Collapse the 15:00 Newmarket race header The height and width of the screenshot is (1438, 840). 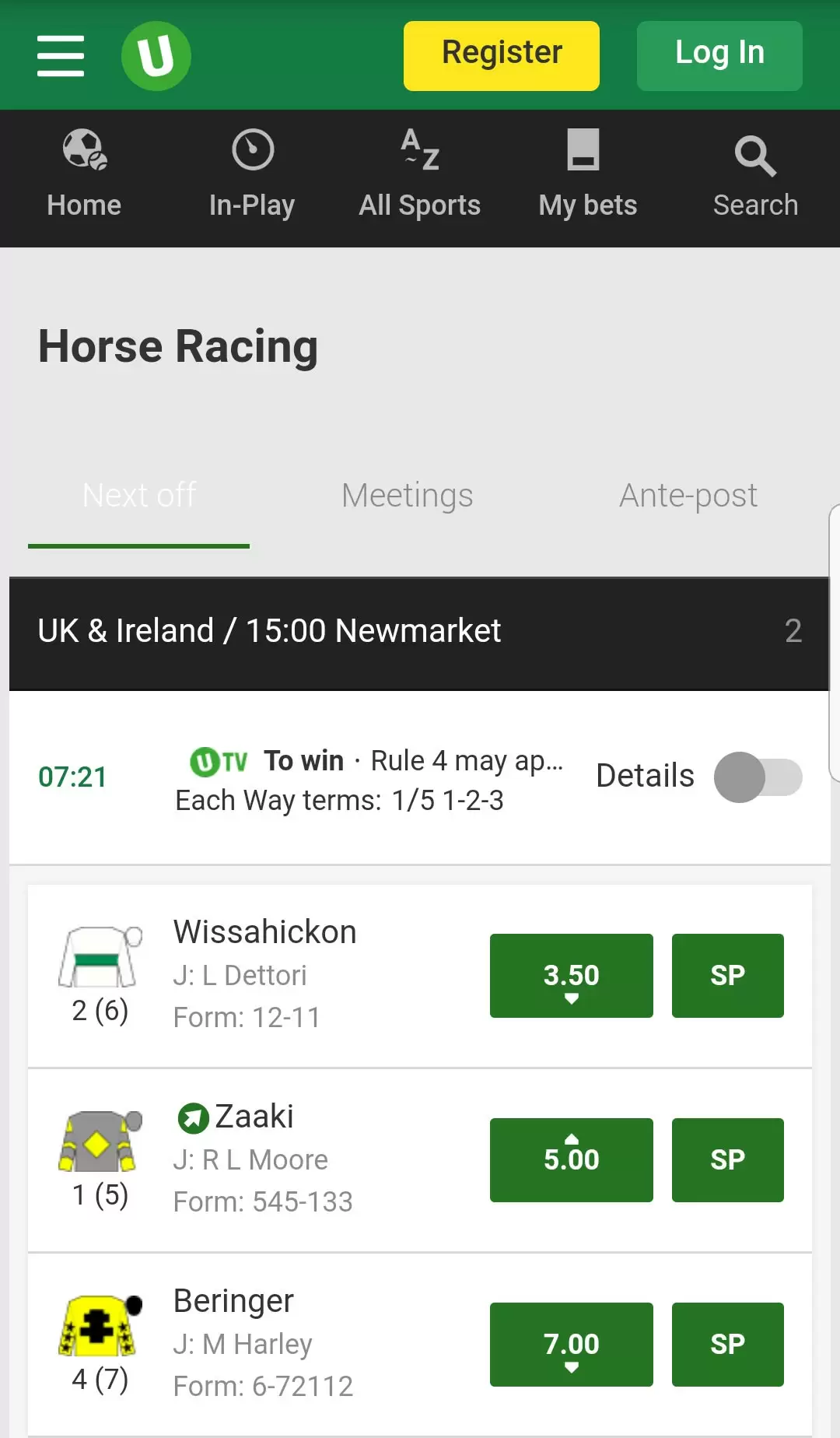click(419, 633)
